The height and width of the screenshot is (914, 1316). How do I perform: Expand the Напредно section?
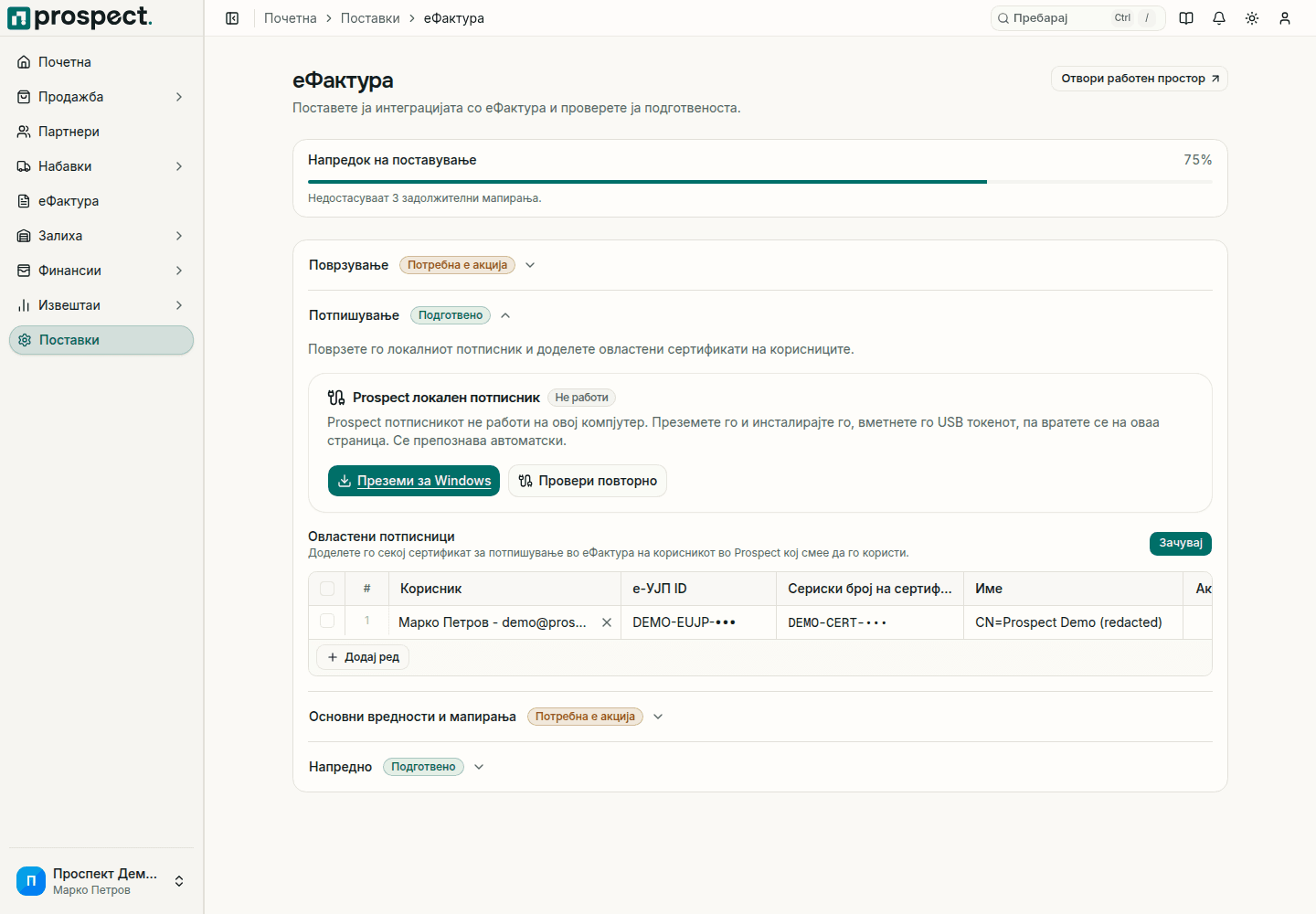click(x=479, y=767)
